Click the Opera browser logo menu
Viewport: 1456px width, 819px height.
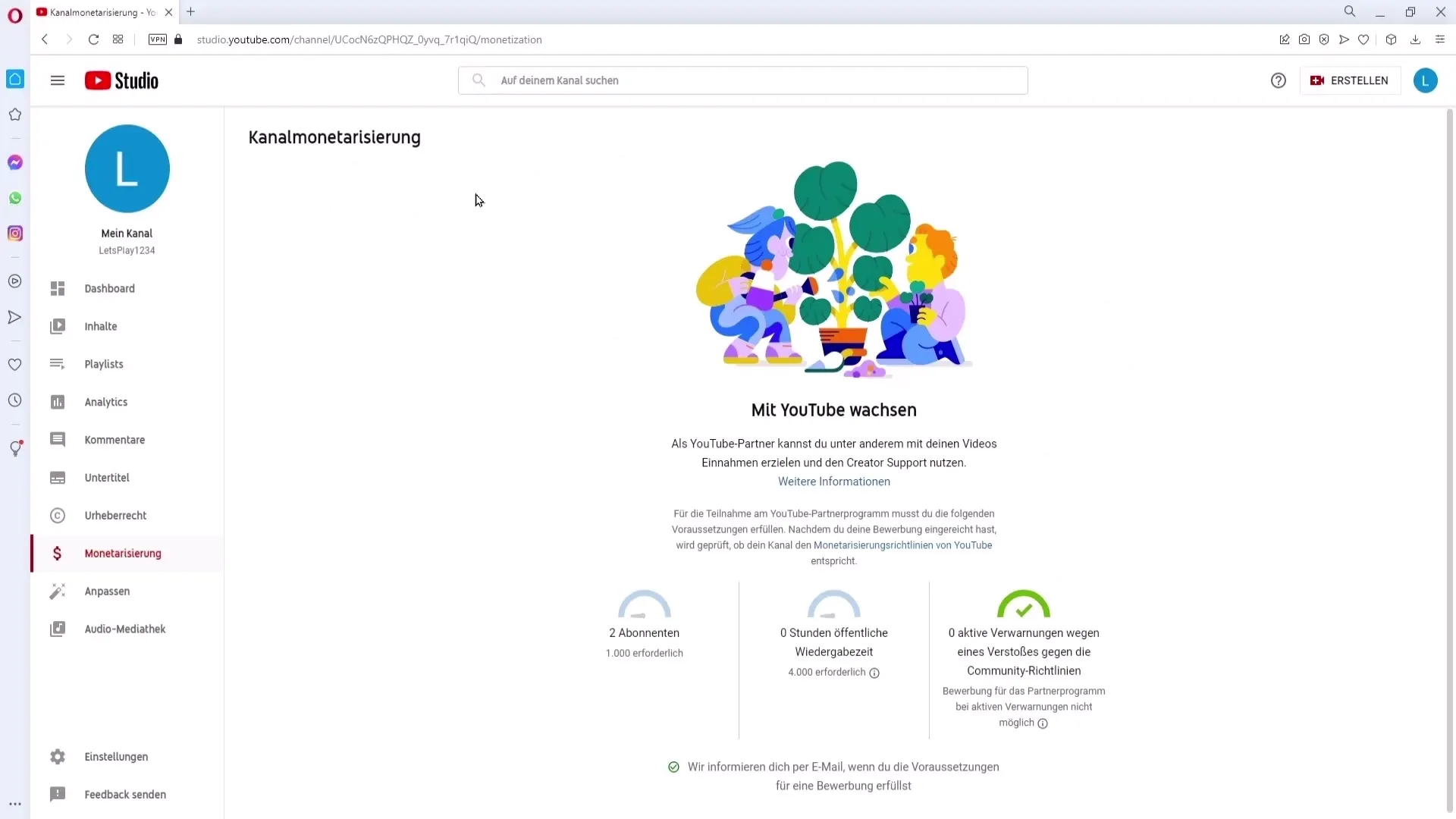coord(15,16)
